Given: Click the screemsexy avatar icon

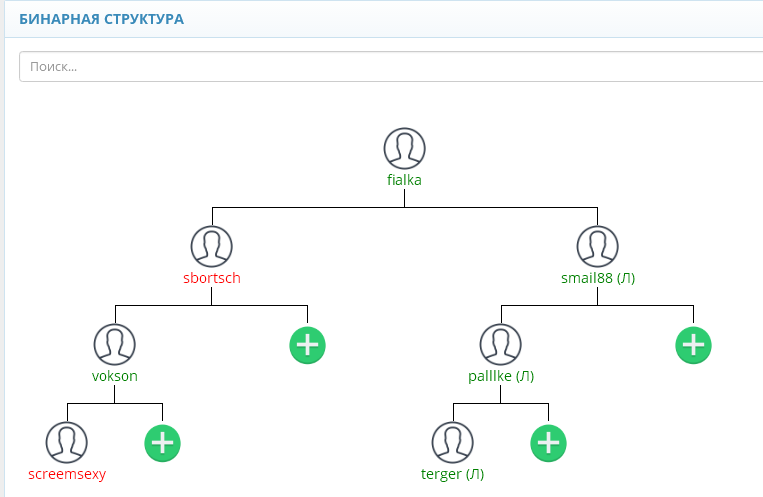Looking at the screenshot, I should coord(67,442).
